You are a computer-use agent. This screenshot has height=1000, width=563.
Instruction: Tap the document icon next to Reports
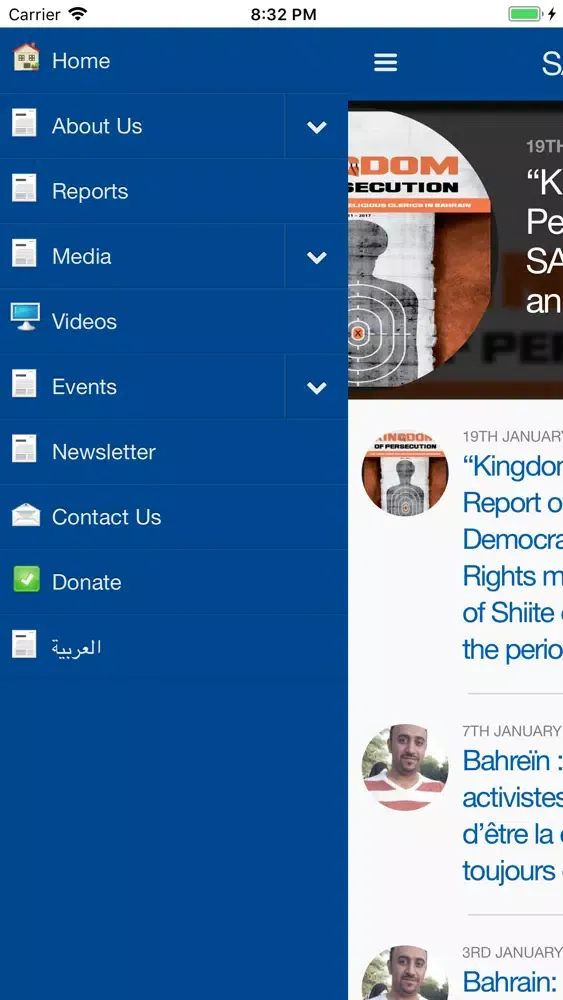(x=24, y=188)
